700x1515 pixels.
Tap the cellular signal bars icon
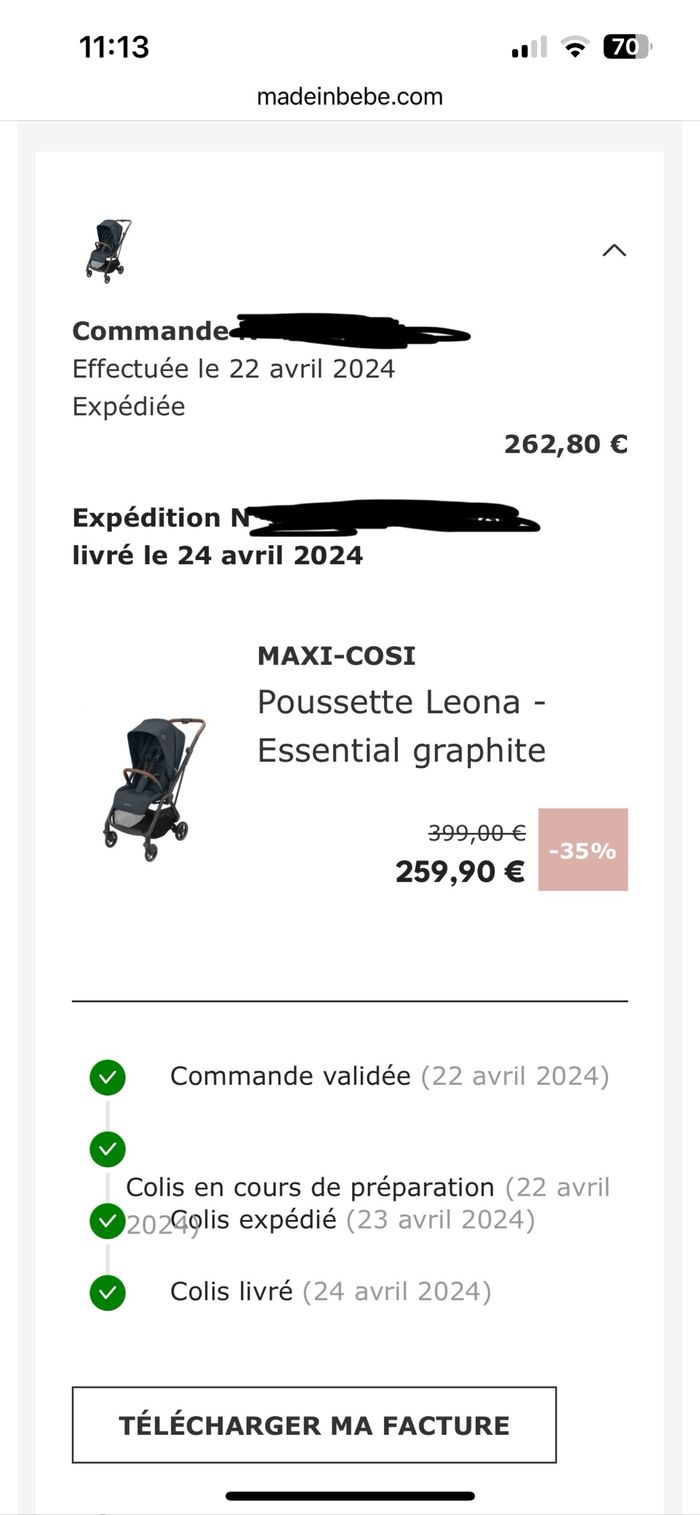pos(529,48)
